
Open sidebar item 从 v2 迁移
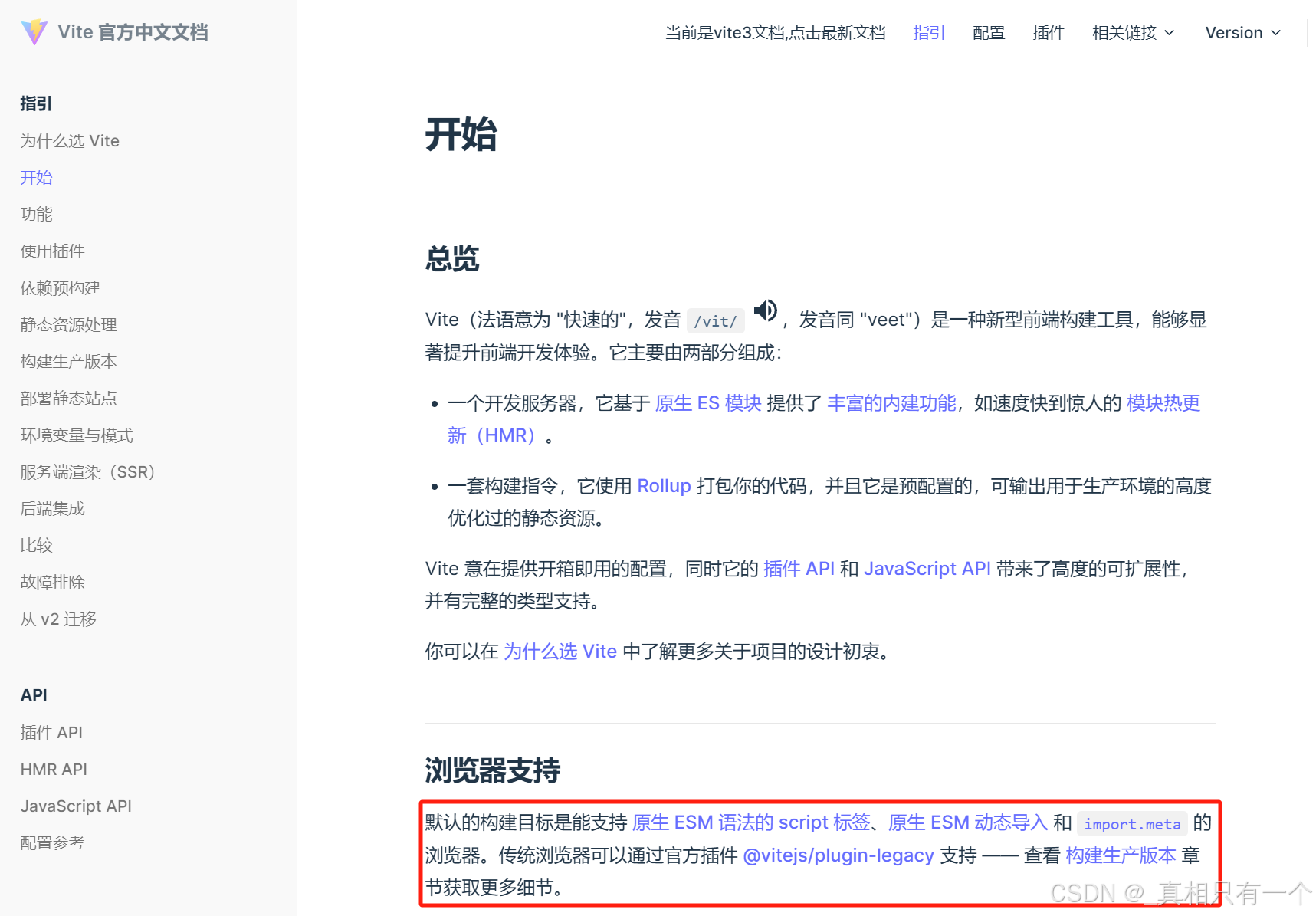(58, 619)
